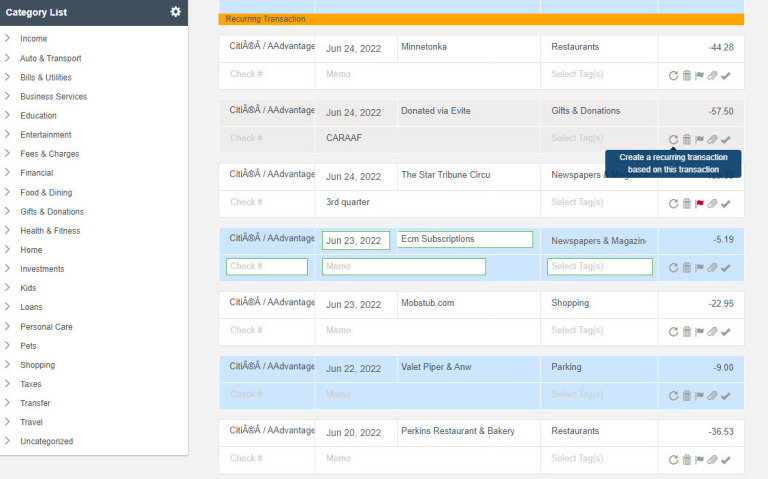This screenshot has width=768, height=479.
Task: Flag the Ecm Subscriptions transaction
Action: pos(699,268)
